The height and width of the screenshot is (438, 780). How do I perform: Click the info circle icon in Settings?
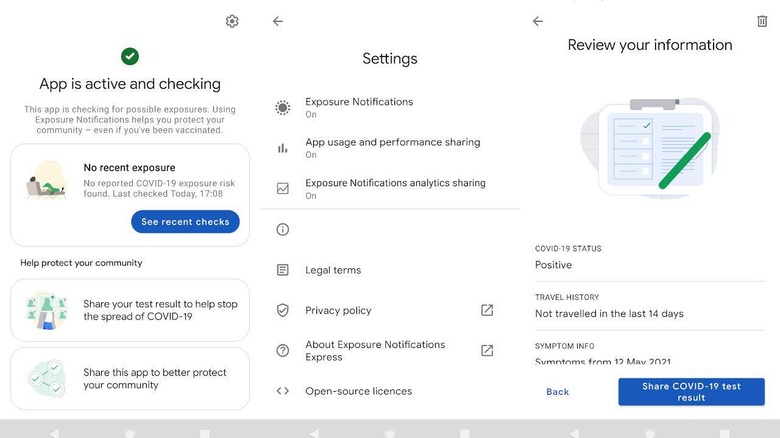click(283, 230)
